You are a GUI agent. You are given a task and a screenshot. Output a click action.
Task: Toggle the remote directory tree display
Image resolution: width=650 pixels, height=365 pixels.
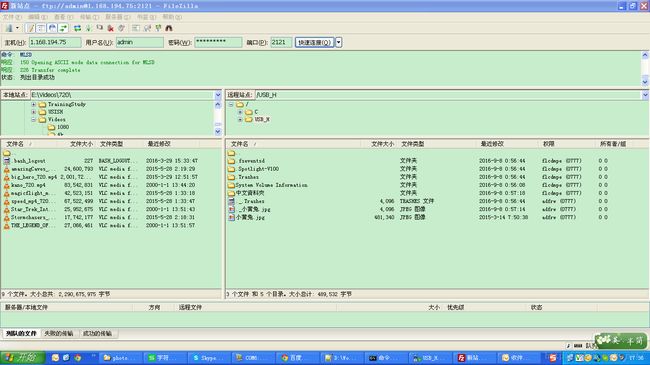[52, 28]
